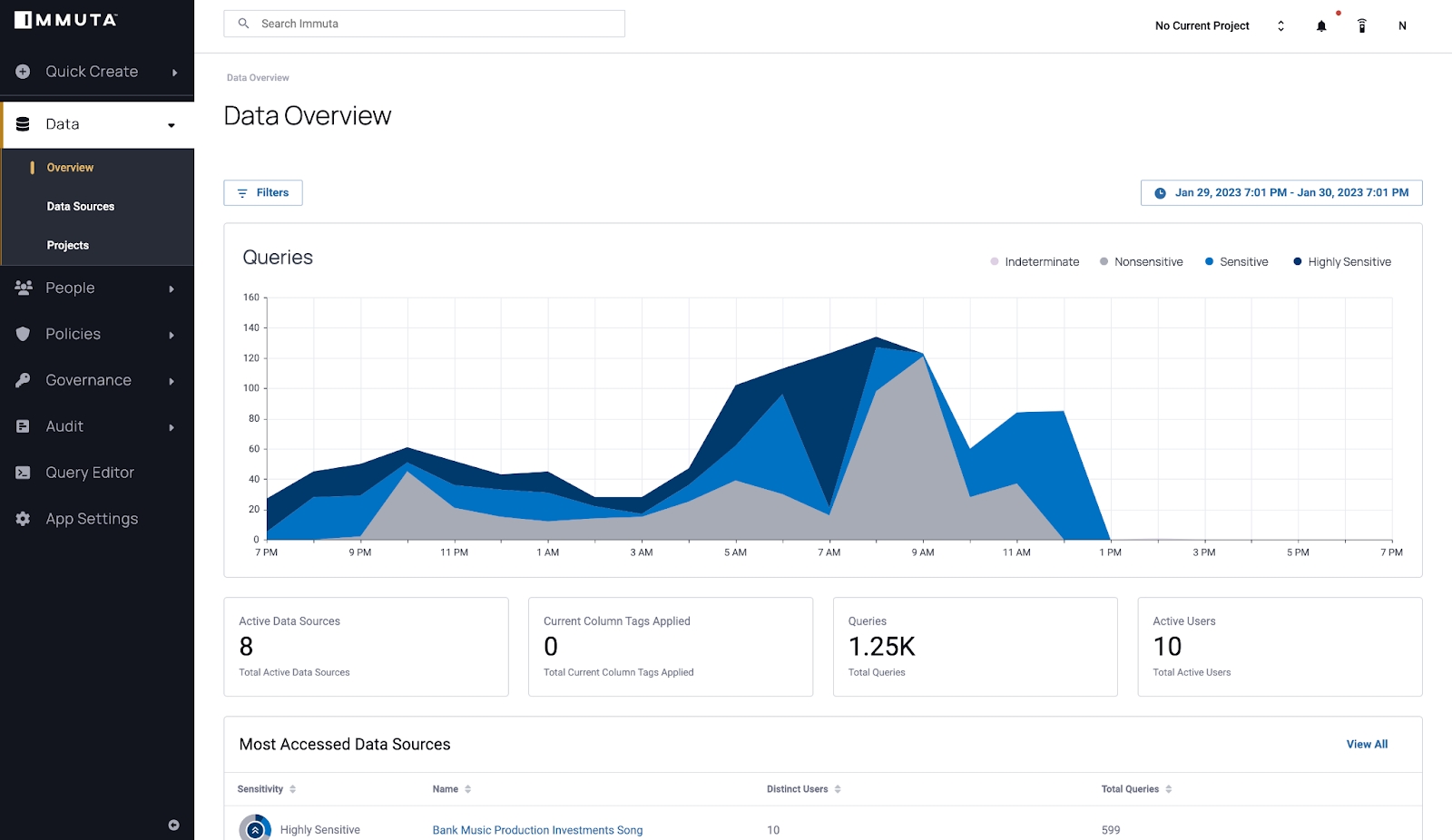The image size is (1452, 840).
Task: Go to Projects in sidebar
Action: [68, 246]
